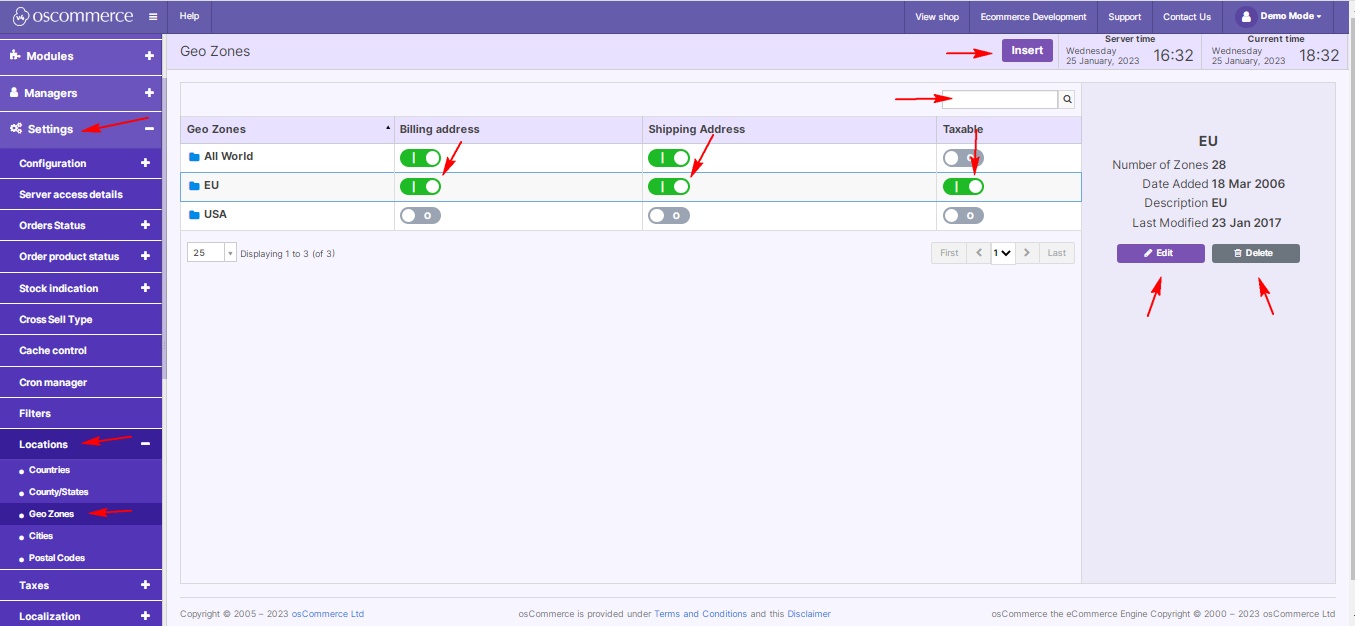Click the Demo Mode user avatar icon

coord(1245,17)
